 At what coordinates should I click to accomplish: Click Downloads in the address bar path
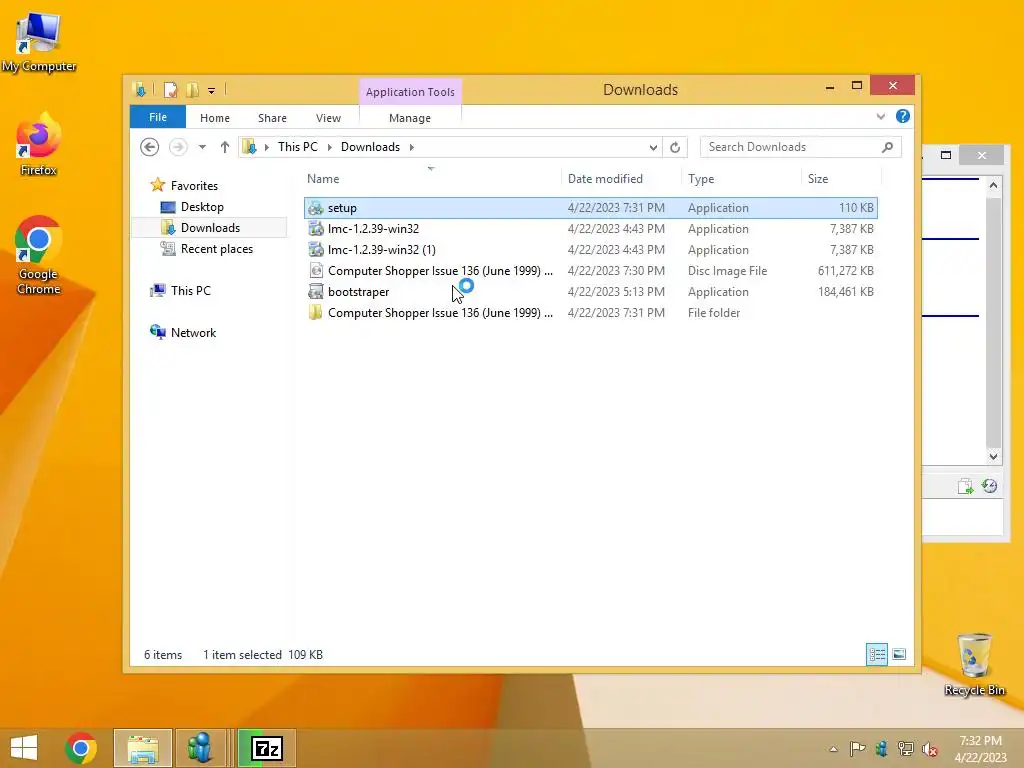[370, 147]
